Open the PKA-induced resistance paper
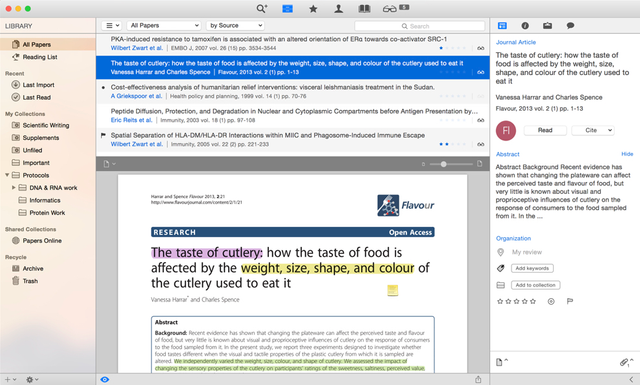Image resolution: width=640 pixels, height=385 pixels. pos(292,43)
